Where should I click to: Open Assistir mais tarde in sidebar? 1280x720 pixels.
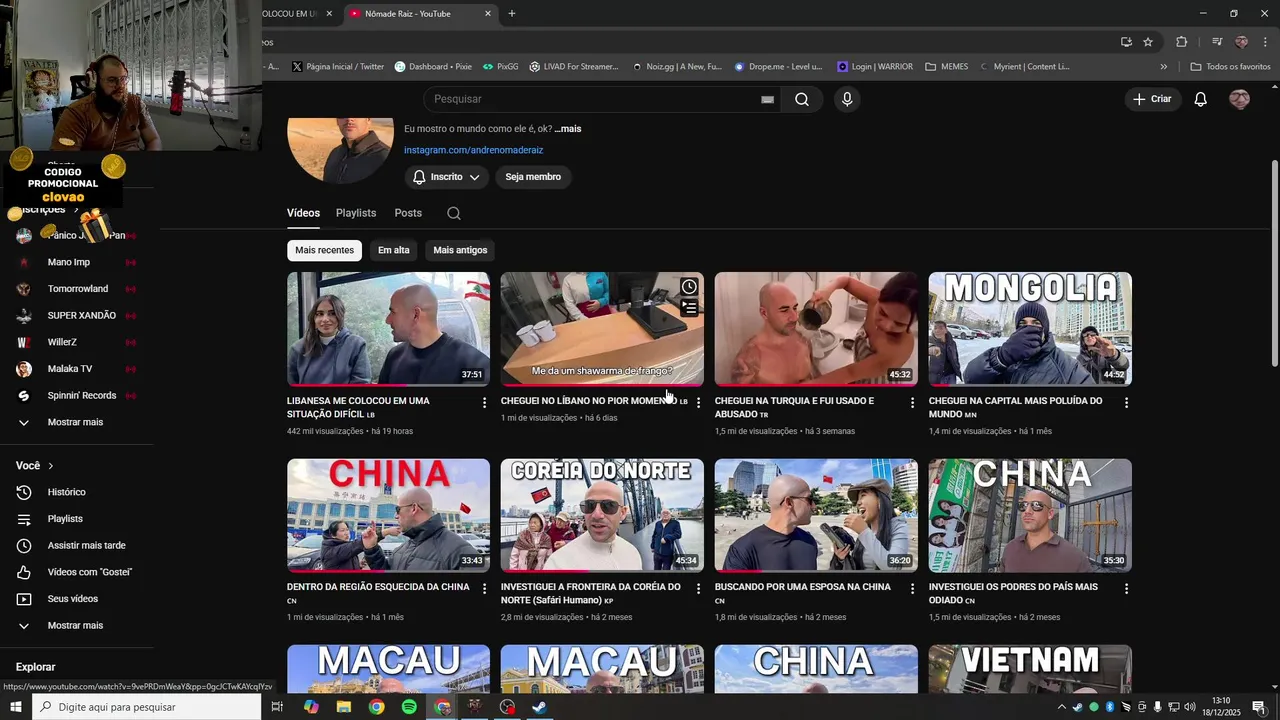87,546
